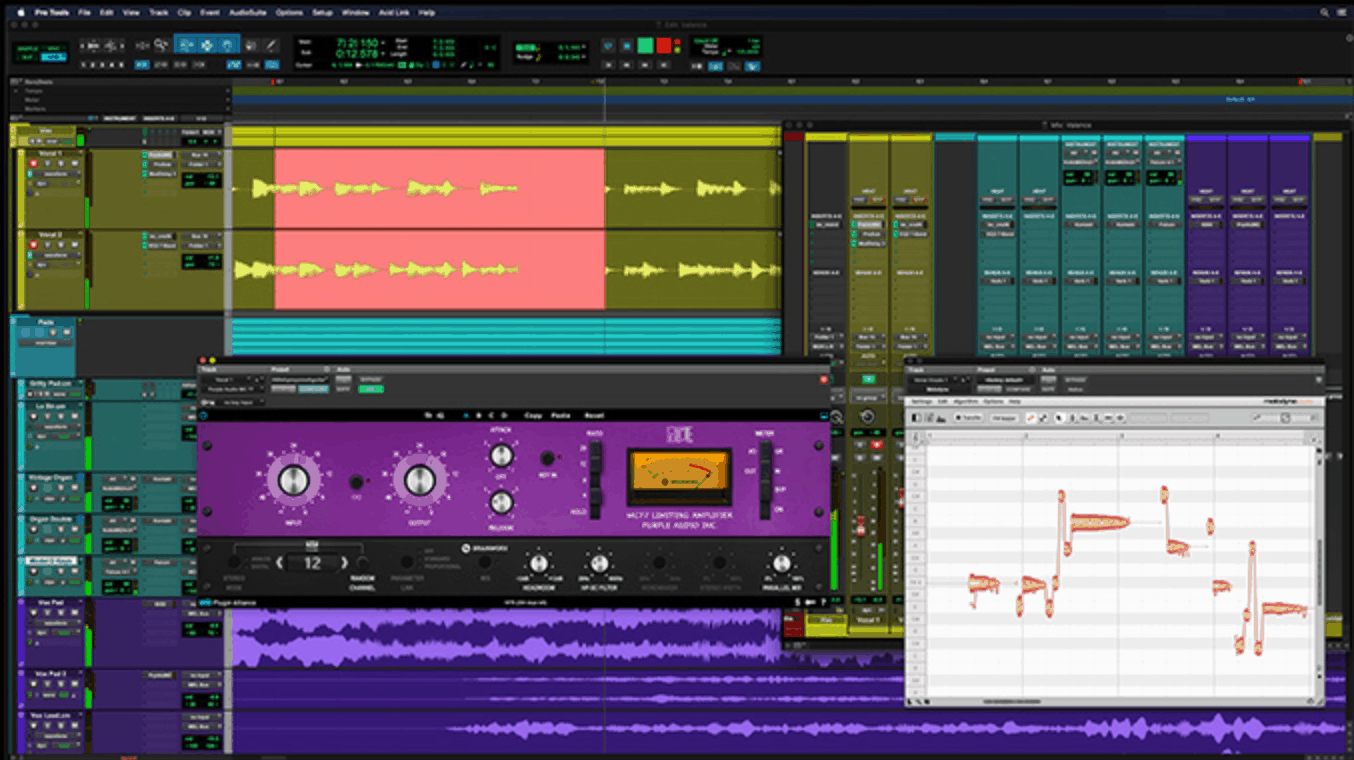Select the Zoomer magnifier tool in toolbar
1354x760 pixels.
pyautogui.click(x=160, y=45)
